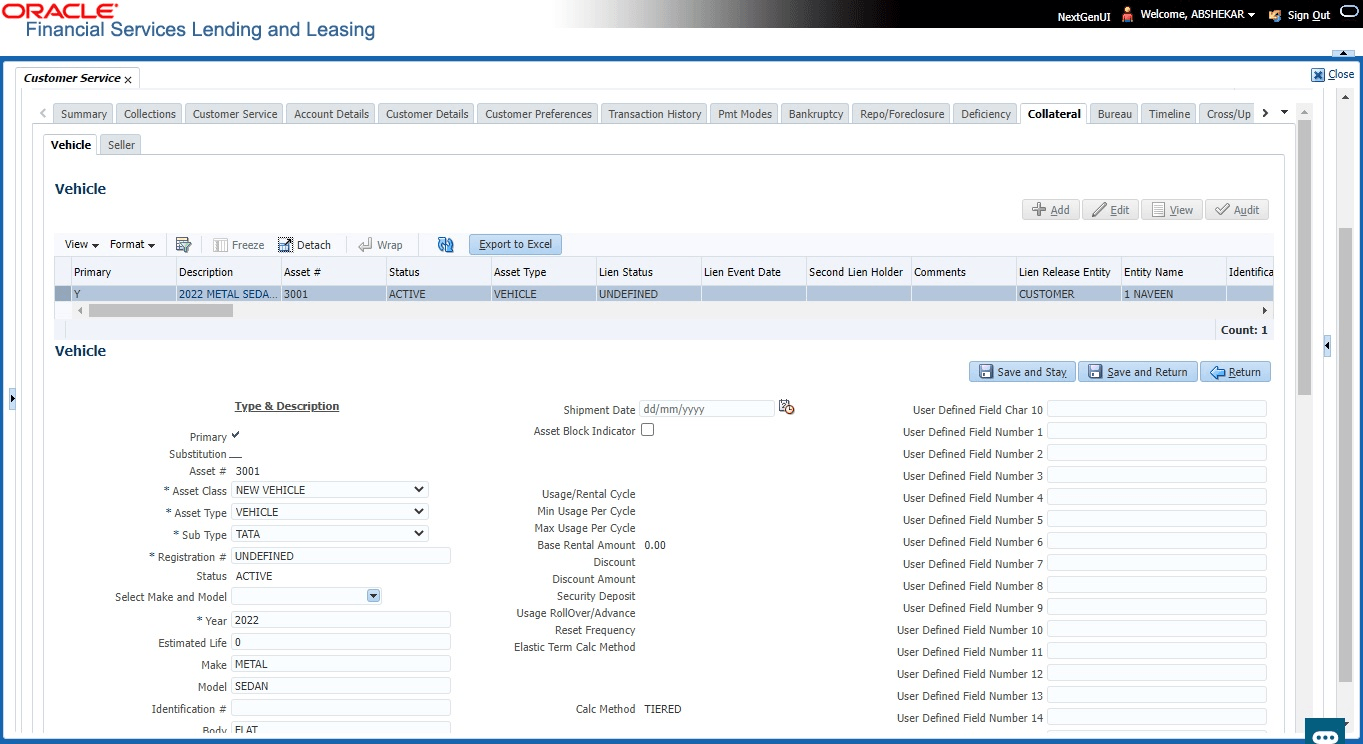Click the Edit pencil button
The width and height of the screenshot is (1363, 744).
(1110, 210)
